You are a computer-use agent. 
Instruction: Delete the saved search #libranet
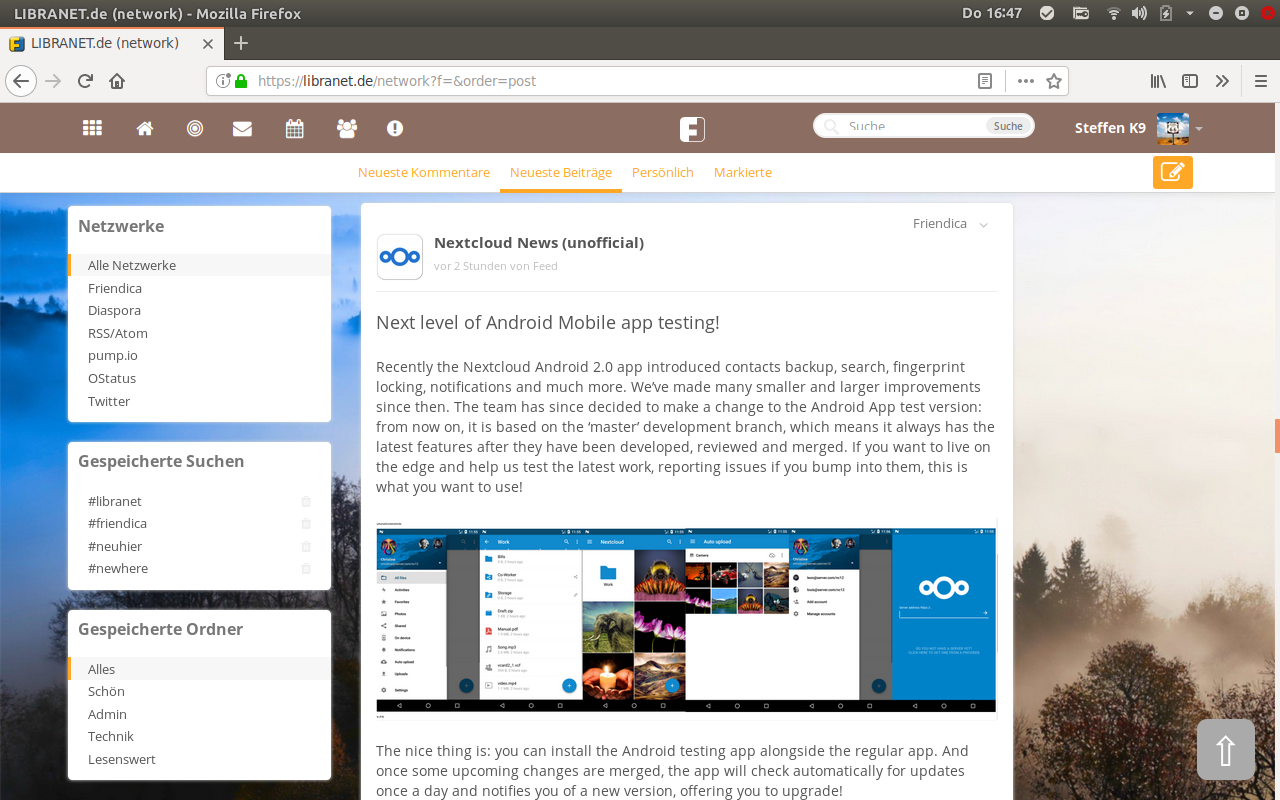tap(306, 501)
